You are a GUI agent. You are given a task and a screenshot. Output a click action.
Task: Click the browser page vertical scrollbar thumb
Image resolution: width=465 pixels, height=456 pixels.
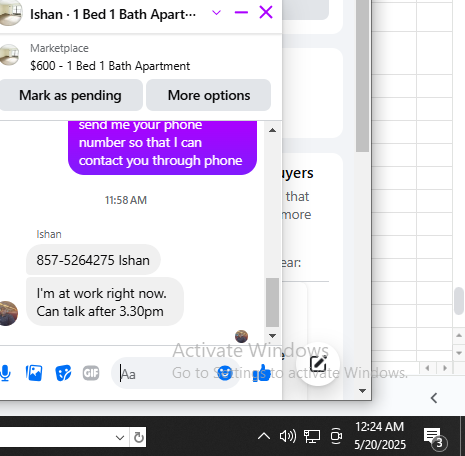[362, 76]
